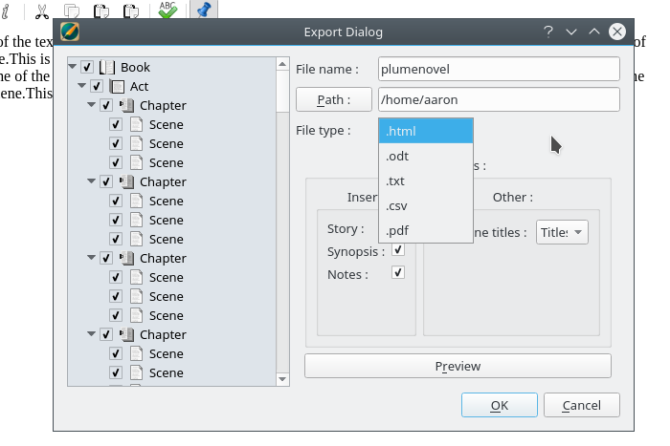
Task: Choose .html file type
Action: click(426, 131)
